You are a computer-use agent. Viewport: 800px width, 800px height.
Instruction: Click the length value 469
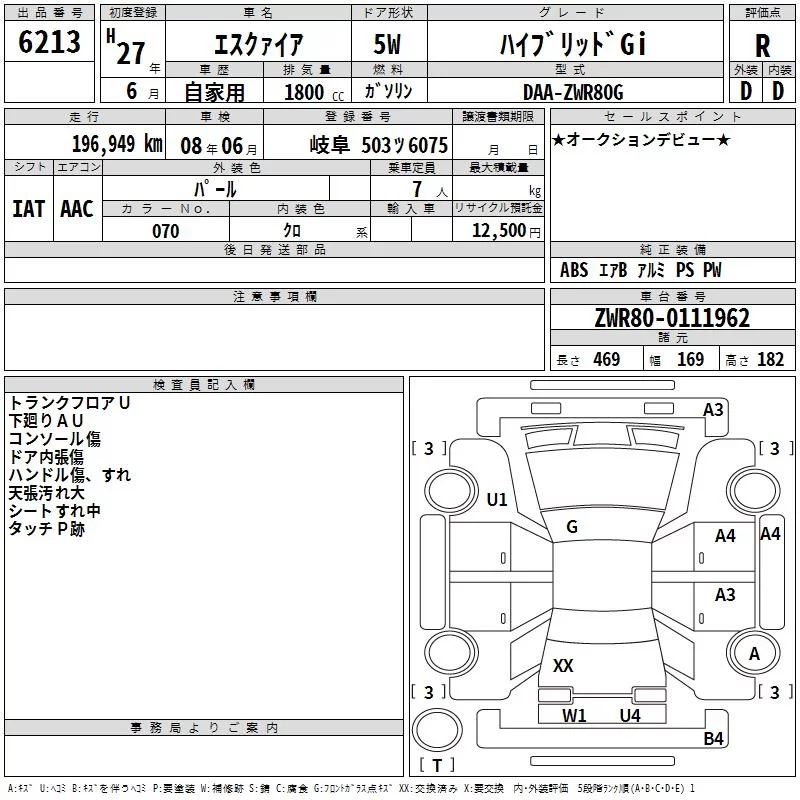[606, 360]
